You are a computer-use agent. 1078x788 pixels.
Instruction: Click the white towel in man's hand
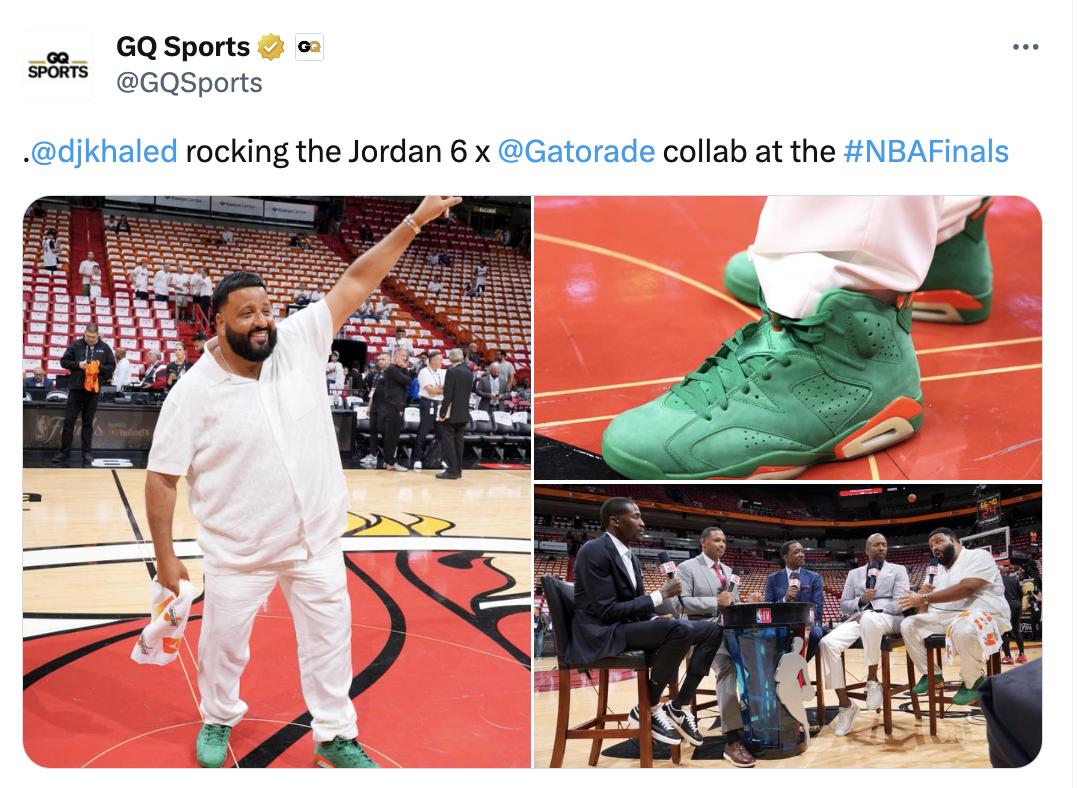164,622
